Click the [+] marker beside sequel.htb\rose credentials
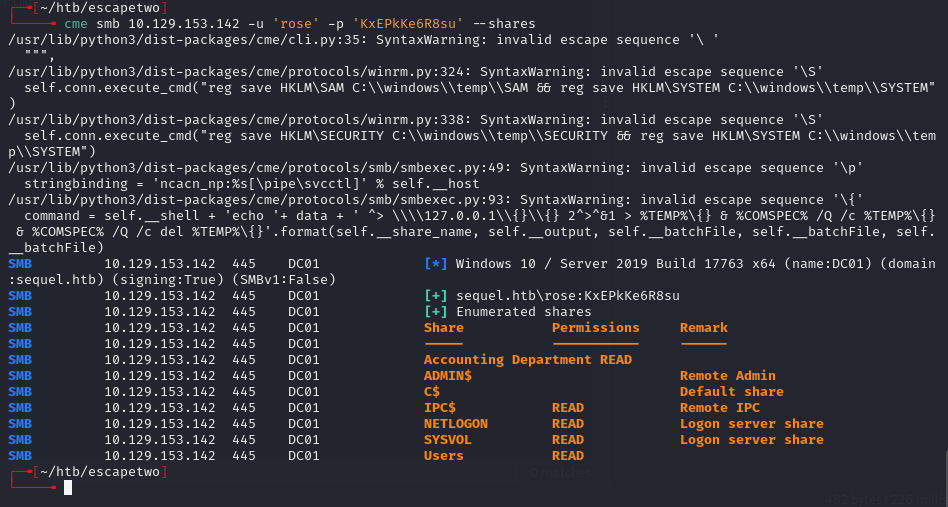The image size is (948, 507). pyautogui.click(x=435, y=296)
